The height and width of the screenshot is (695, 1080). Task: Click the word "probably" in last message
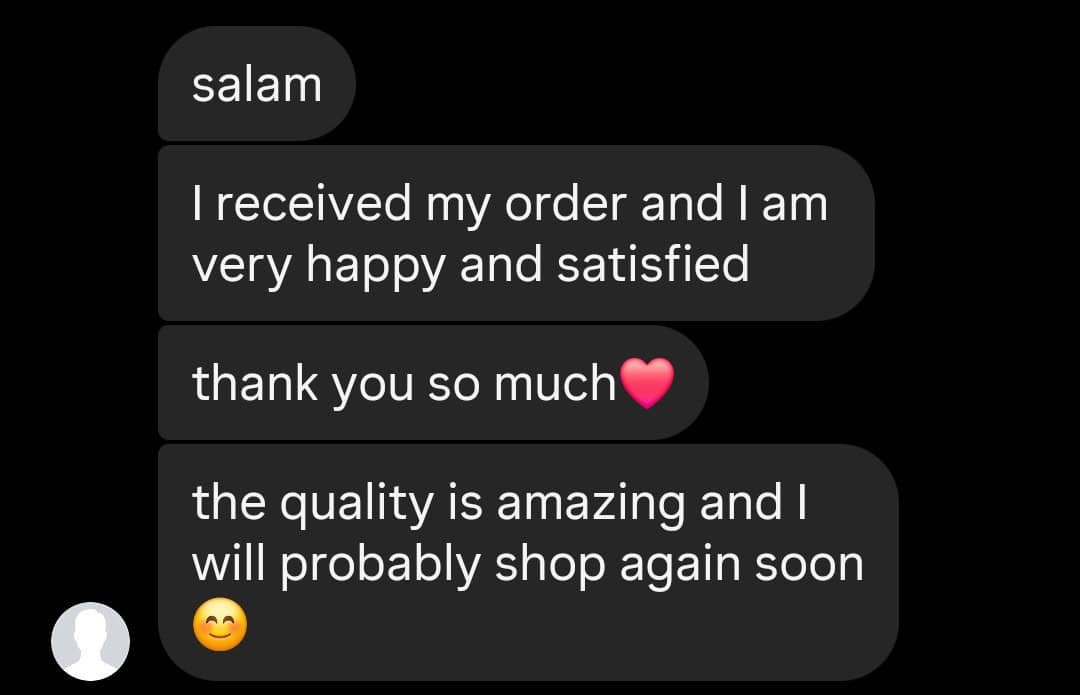coord(380,565)
